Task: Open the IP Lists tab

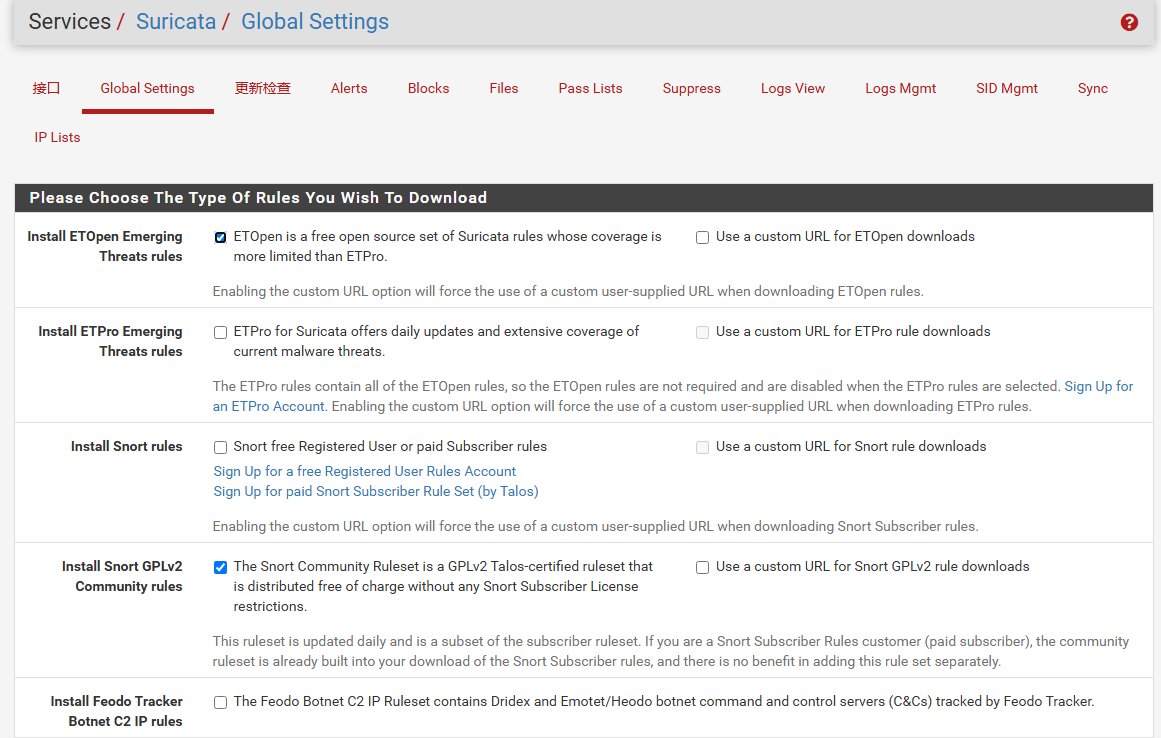Action: pyautogui.click(x=57, y=137)
